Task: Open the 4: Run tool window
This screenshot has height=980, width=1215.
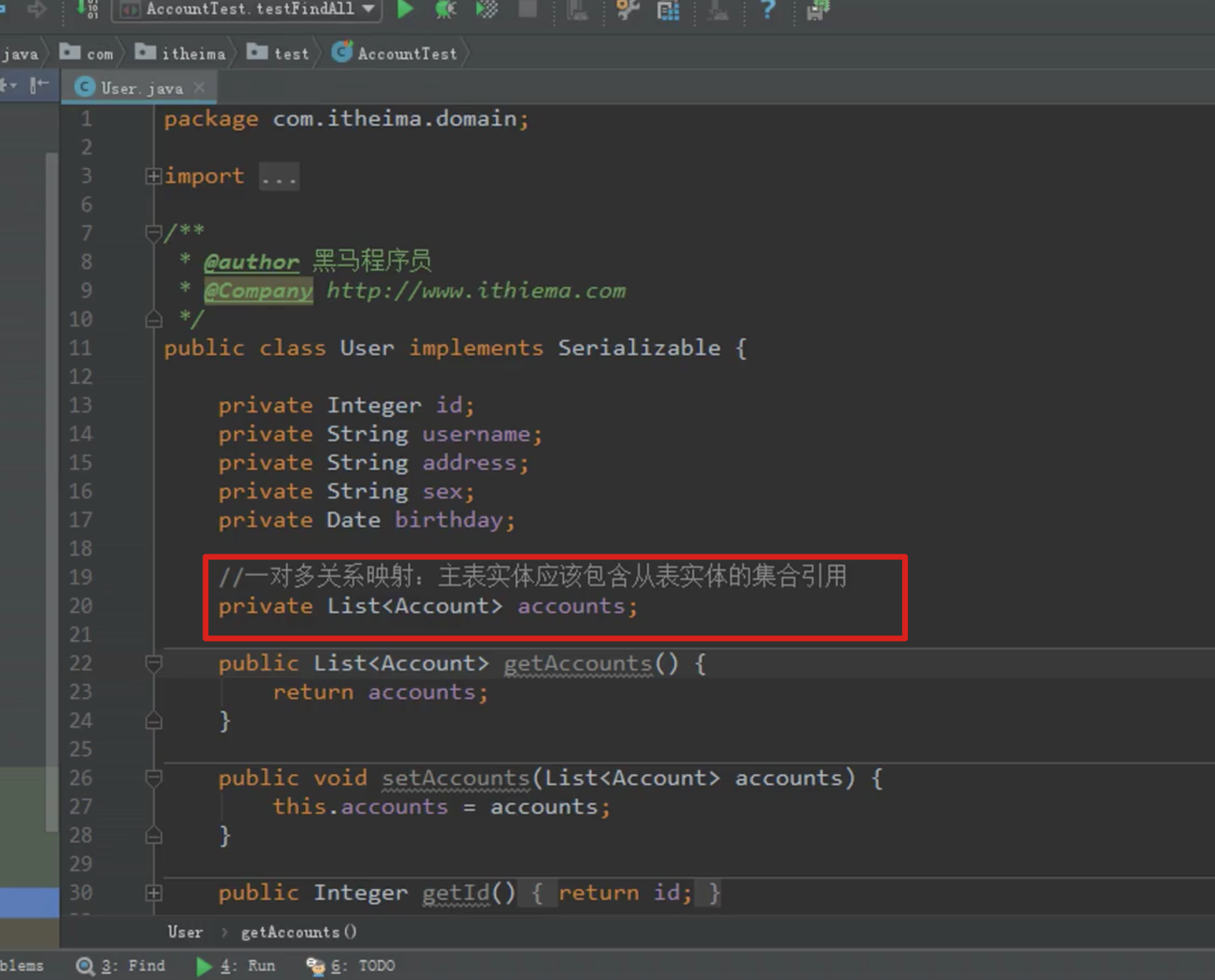Action: click(236, 966)
